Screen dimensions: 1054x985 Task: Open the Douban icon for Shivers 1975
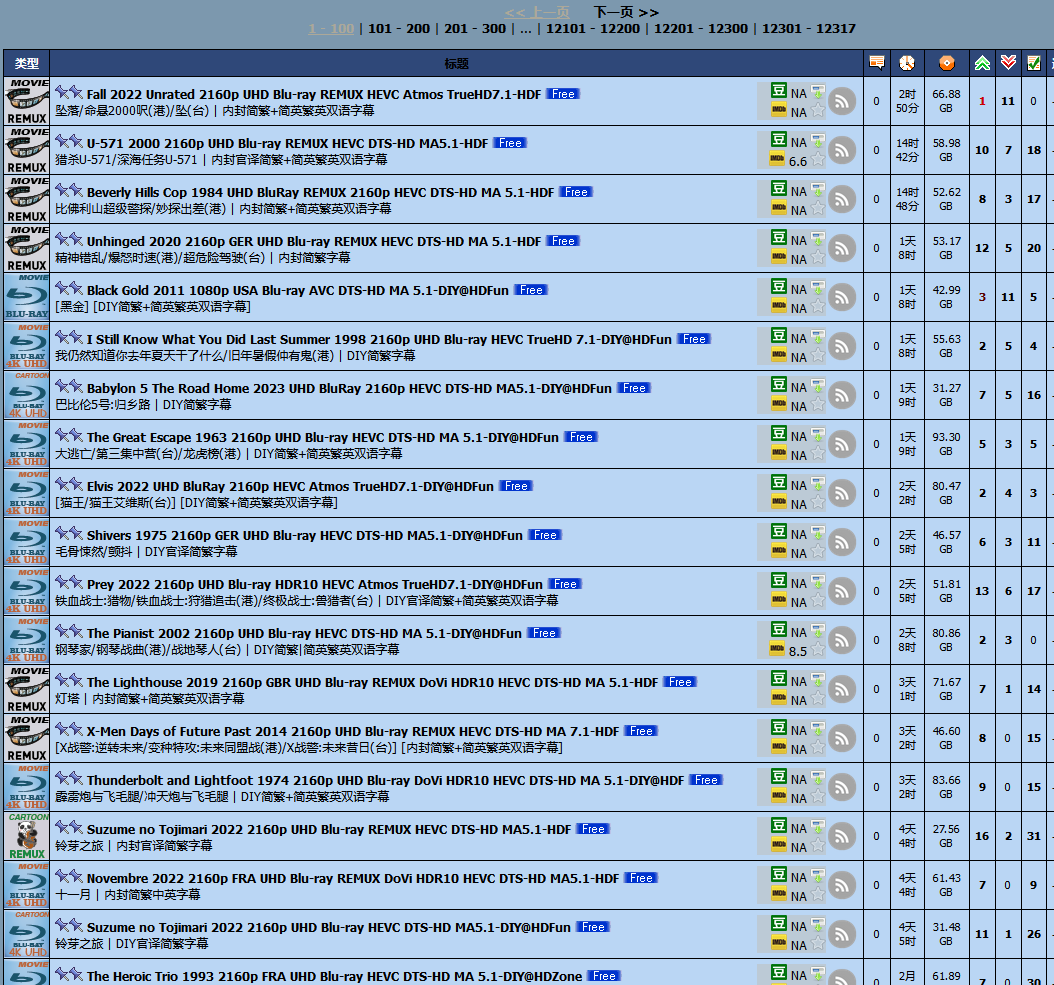point(778,533)
